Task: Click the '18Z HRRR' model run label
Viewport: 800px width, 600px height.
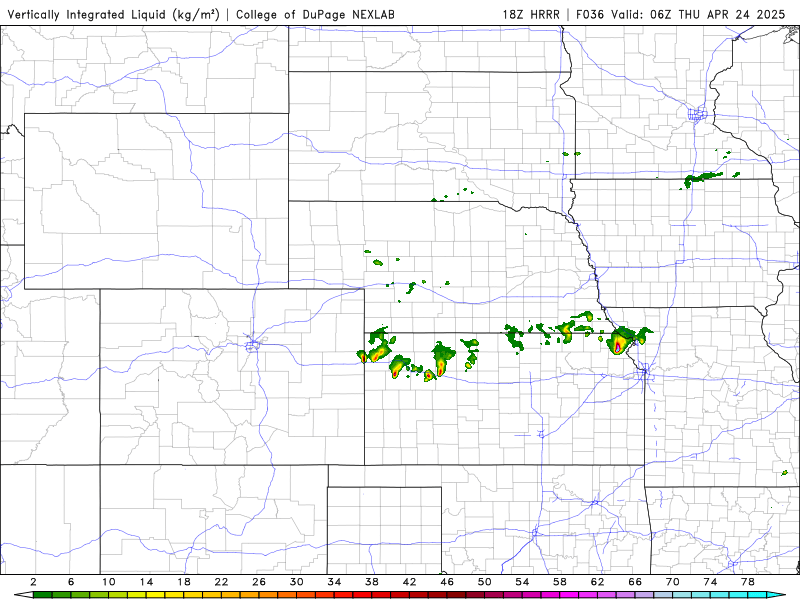Action: coord(531,14)
